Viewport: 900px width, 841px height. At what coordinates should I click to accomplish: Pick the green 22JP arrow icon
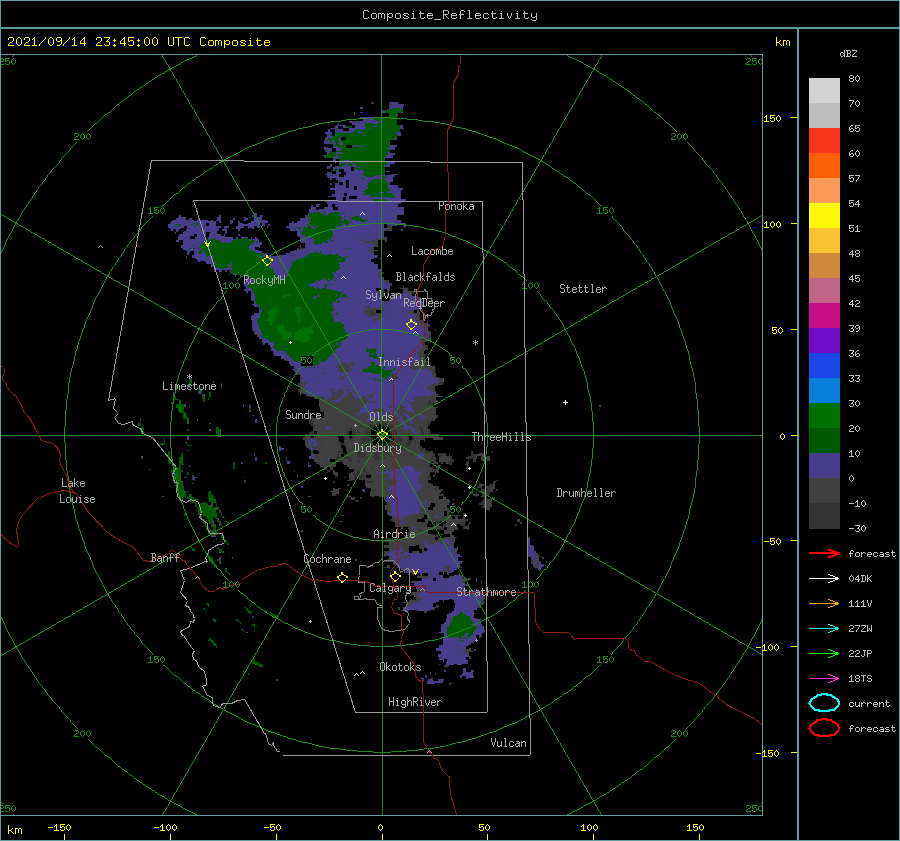tap(824, 653)
